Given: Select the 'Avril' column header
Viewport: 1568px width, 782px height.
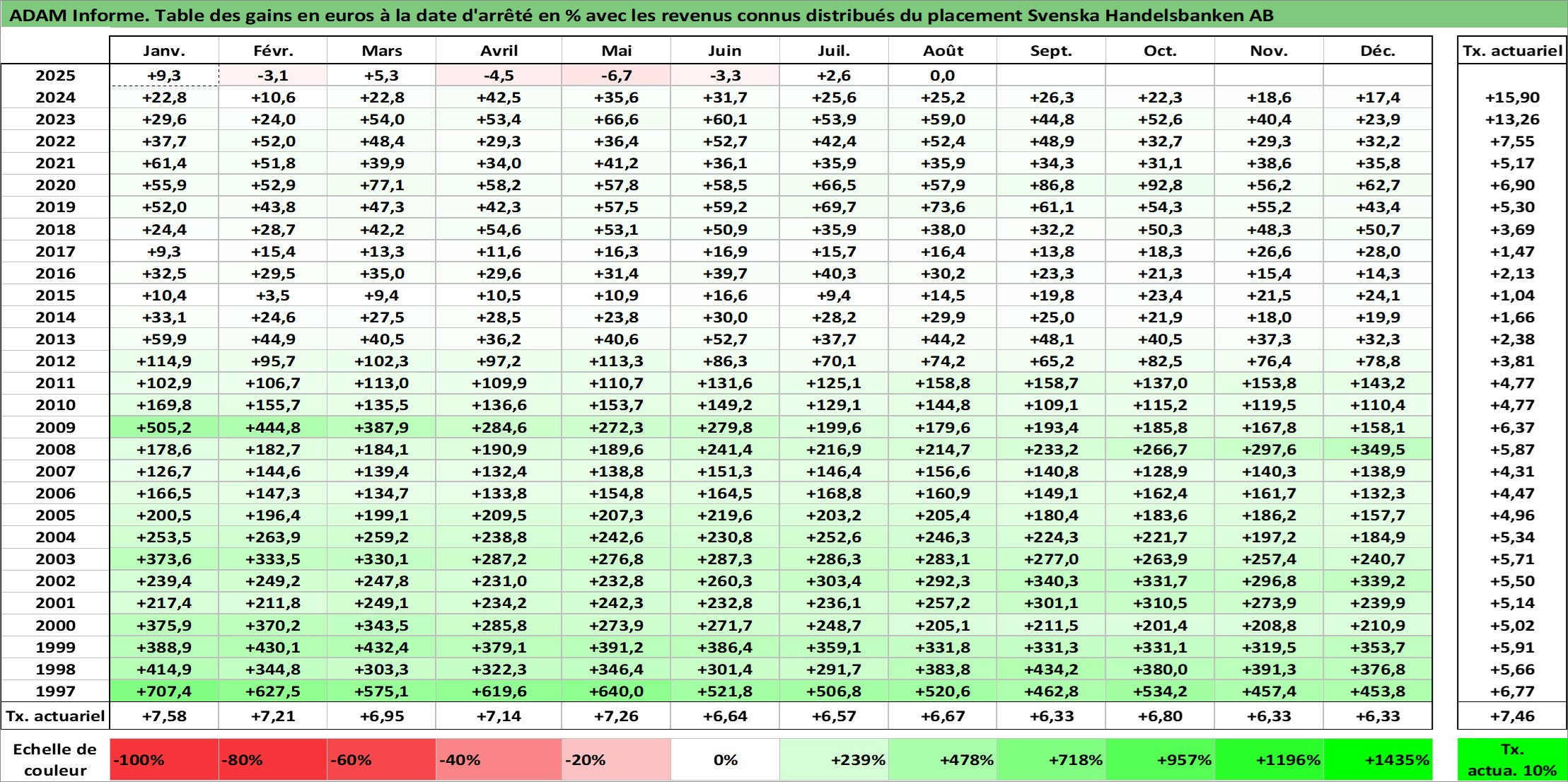Looking at the screenshot, I should [x=499, y=50].
